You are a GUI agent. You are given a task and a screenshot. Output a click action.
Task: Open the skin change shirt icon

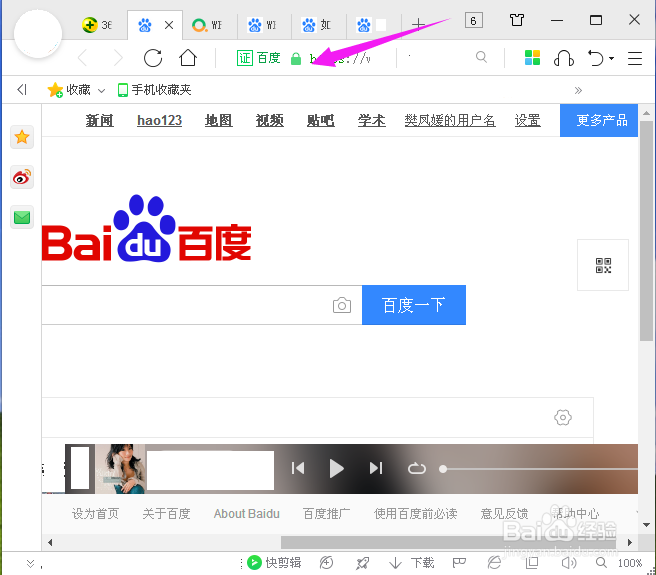[x=517, y=20]
